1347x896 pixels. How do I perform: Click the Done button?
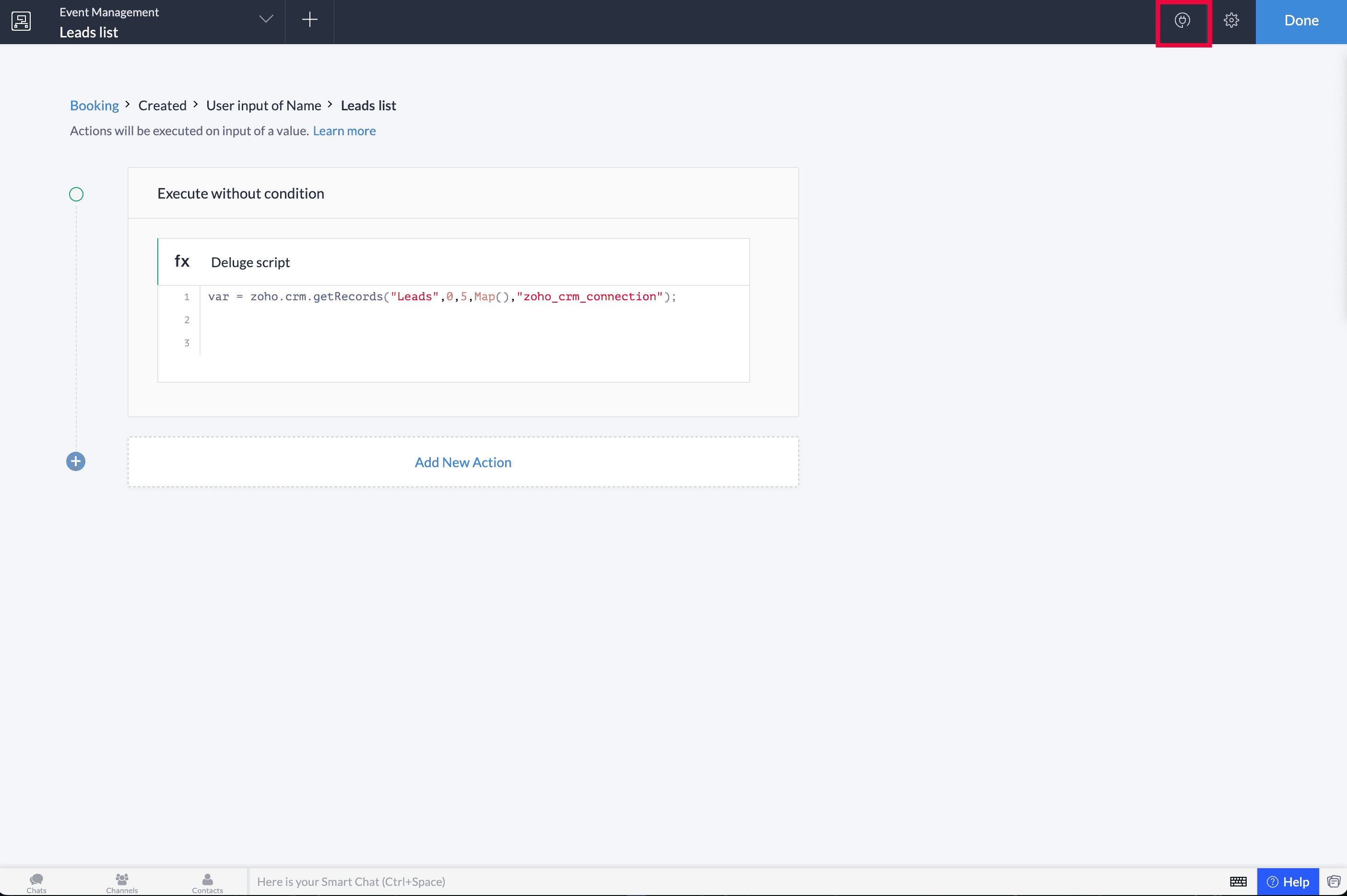(x=1301, y=21)
